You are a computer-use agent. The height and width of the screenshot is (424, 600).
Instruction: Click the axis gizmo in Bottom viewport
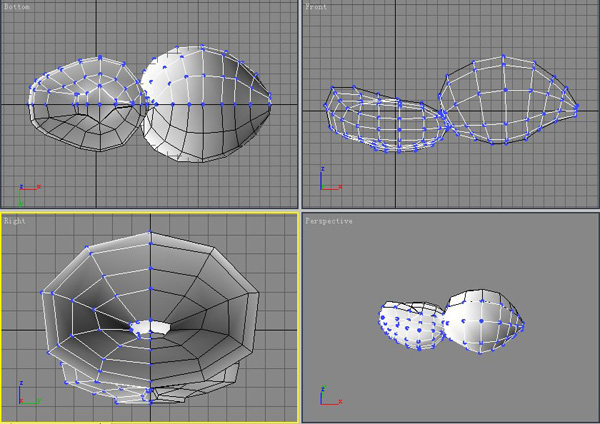point(29,195)
